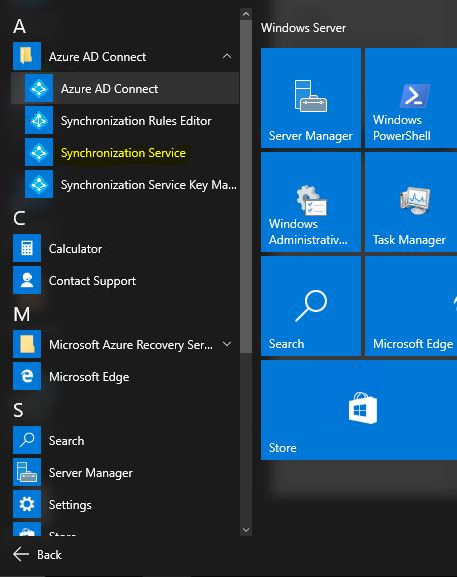
Task: Click the Synchronization Rules Editor icon
Action: pyautogui.click(x=39, y=120)
